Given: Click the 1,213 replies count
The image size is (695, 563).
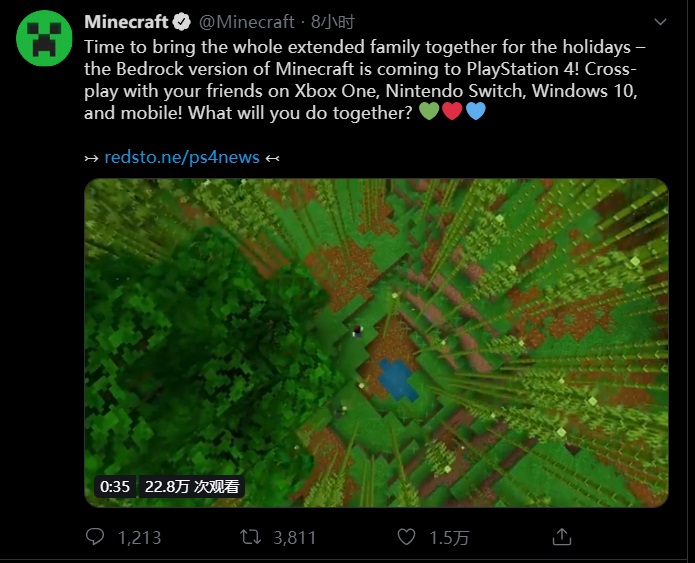Looking at the screenshot, I should pos(139,538).
